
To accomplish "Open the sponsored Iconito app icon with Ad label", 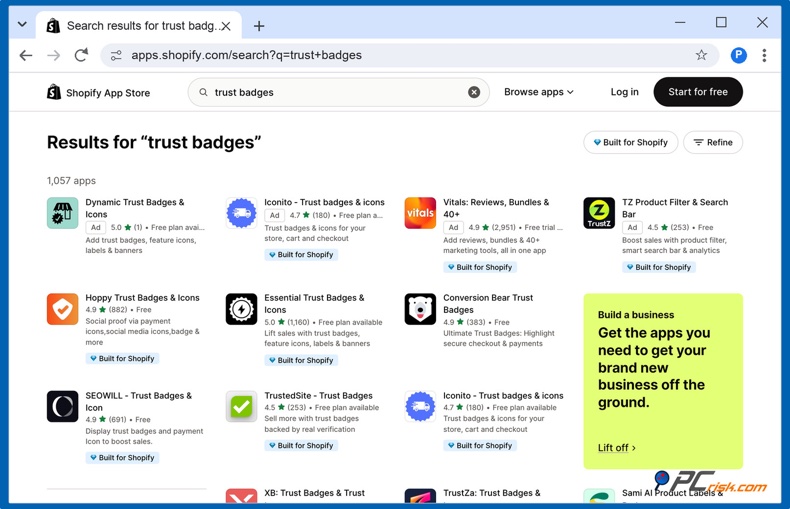I will point(241,213).
